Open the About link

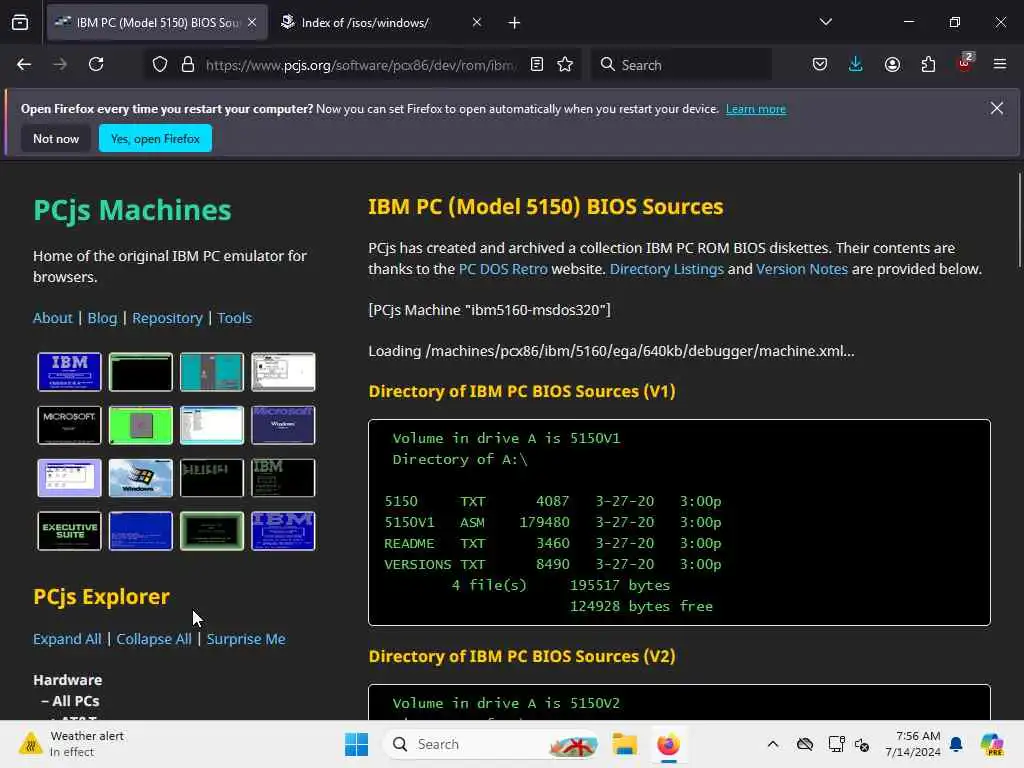[x=53, y=318]
